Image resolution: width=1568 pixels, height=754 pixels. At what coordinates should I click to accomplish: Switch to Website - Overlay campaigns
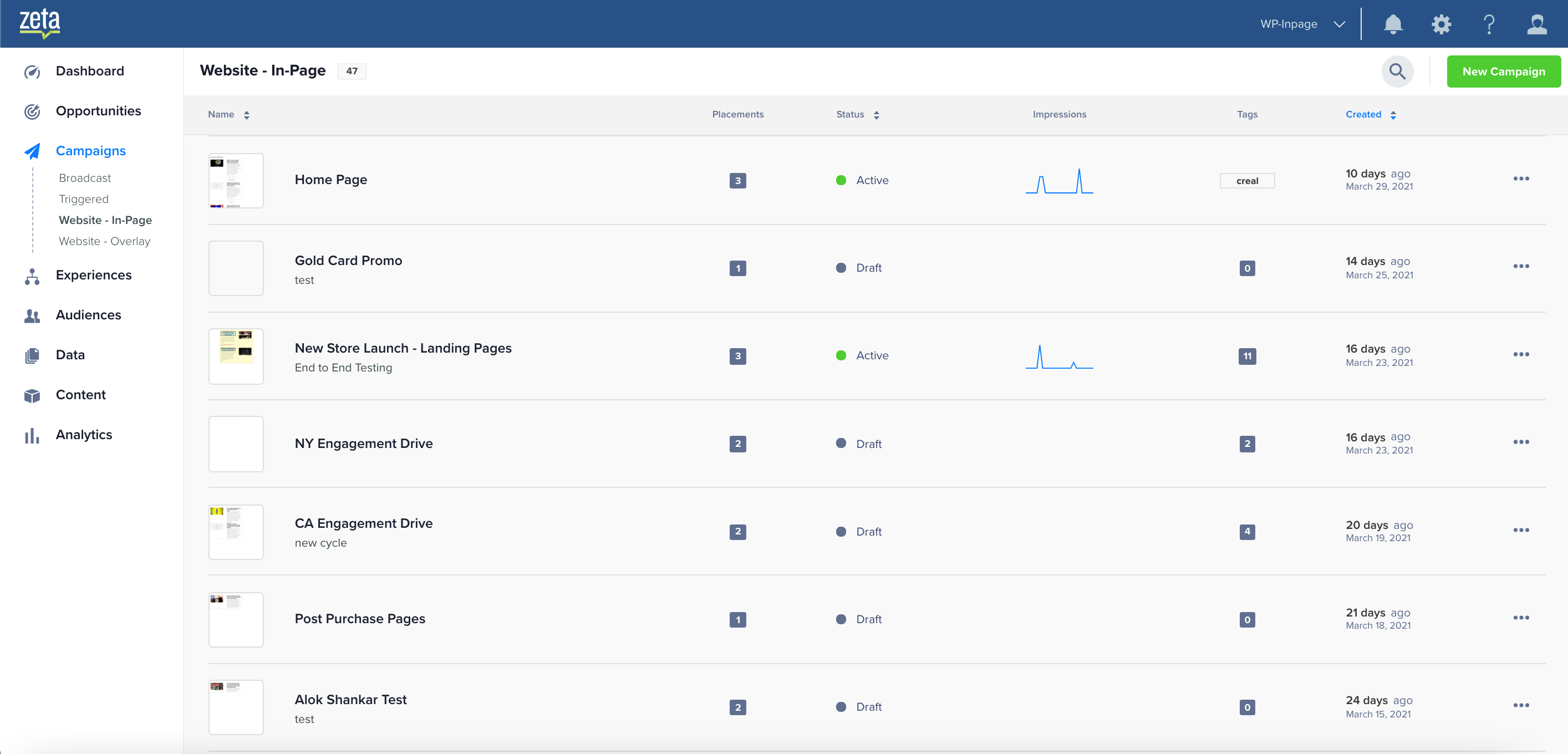(104, 241)
